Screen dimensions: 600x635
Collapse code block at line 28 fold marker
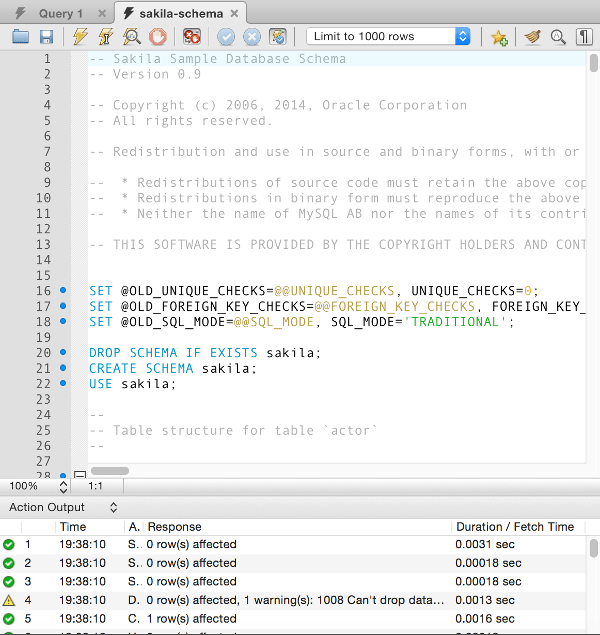[x=80, y=475]
